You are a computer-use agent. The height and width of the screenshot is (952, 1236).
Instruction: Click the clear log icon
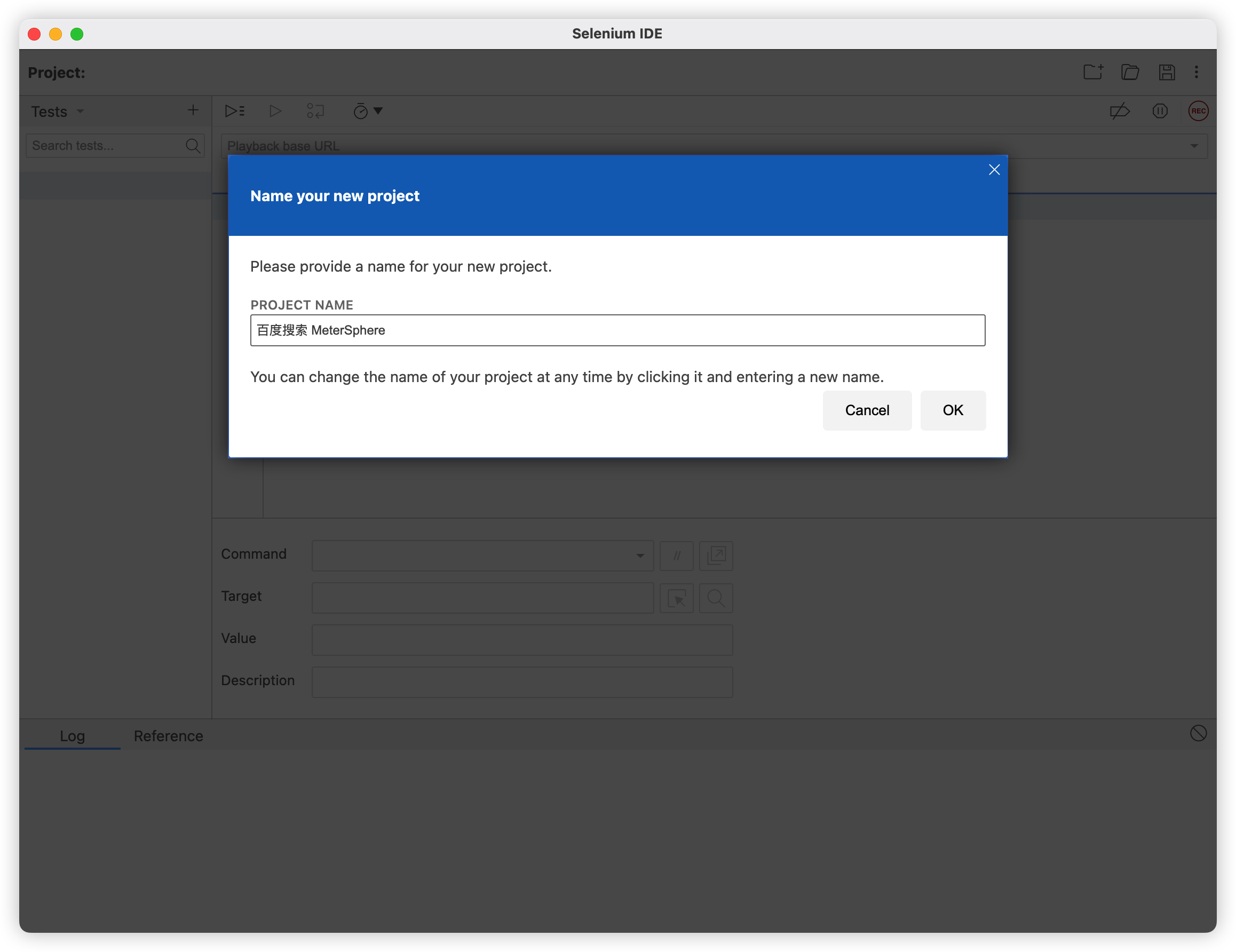(1198, 734)
